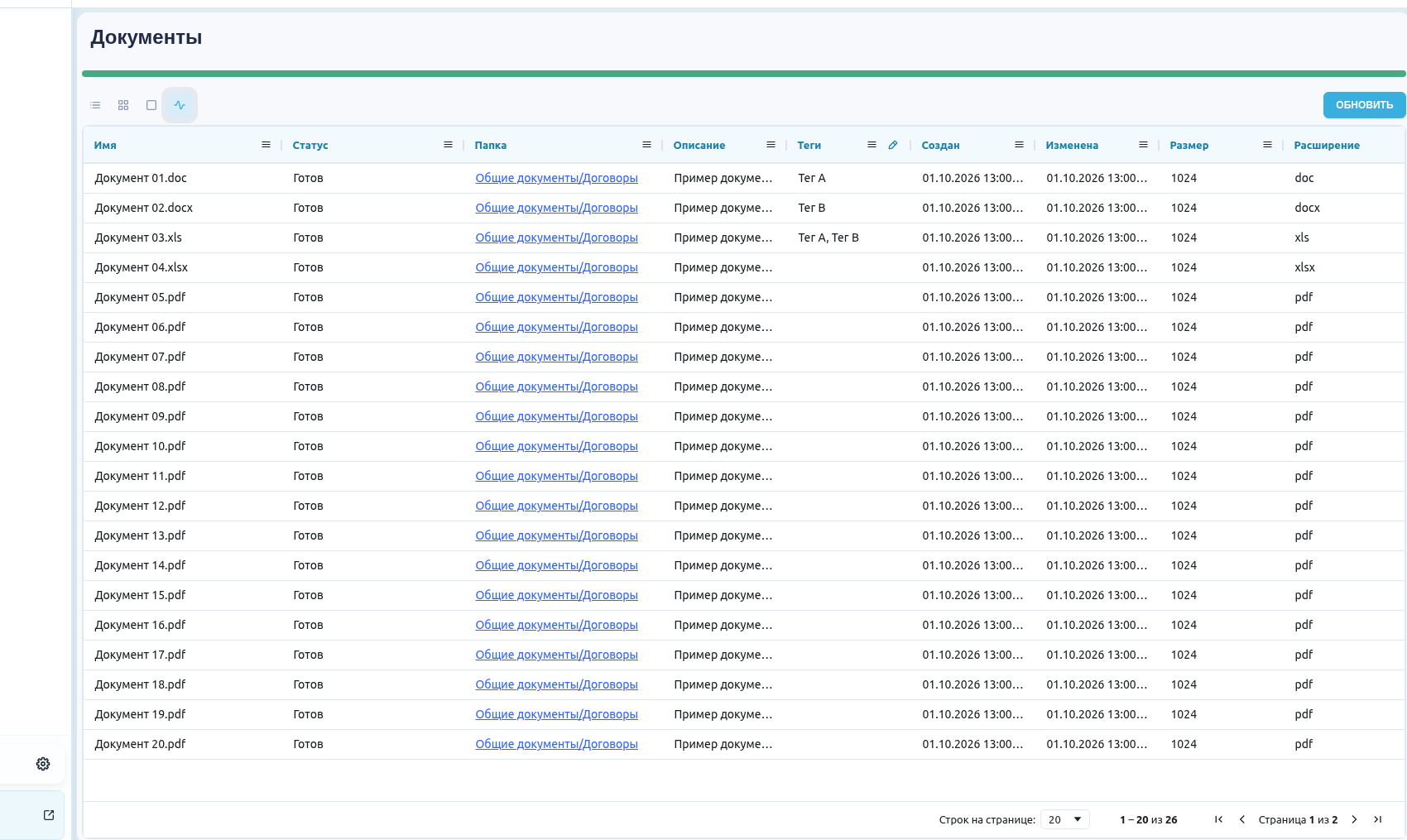1407x840 pixels.
Task: Select row Документ 03.xls
Action: click(x=744, y=238)
